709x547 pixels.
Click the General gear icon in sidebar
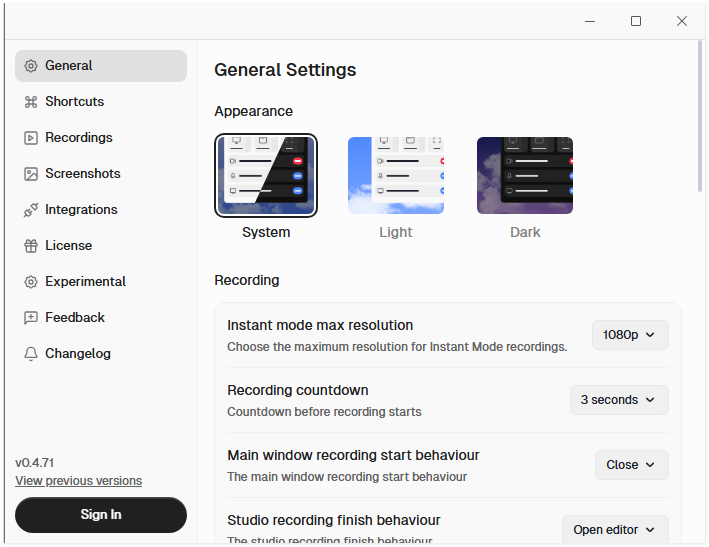click(31, 66)
